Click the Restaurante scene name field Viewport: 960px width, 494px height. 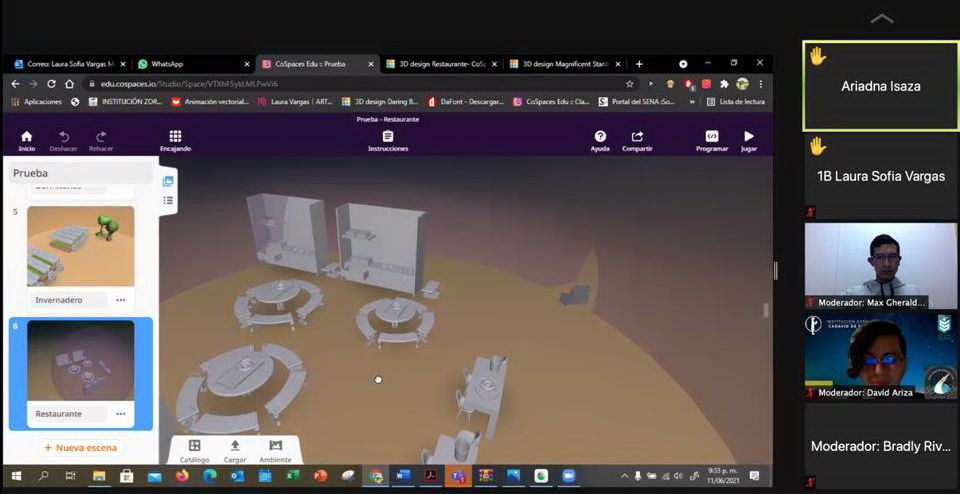click(x=67, y=414)
